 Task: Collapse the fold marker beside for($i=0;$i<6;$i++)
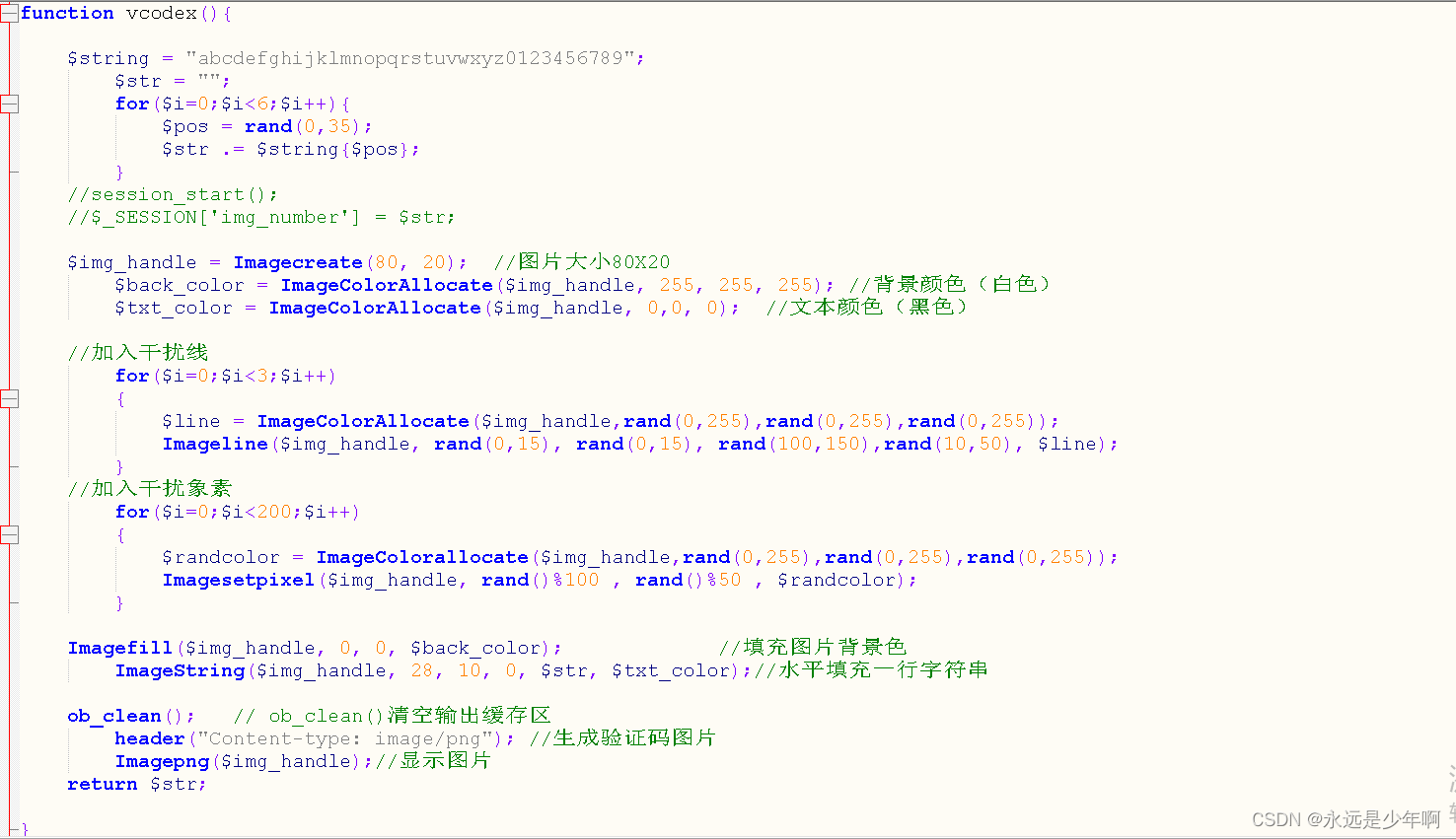point(9,104)
